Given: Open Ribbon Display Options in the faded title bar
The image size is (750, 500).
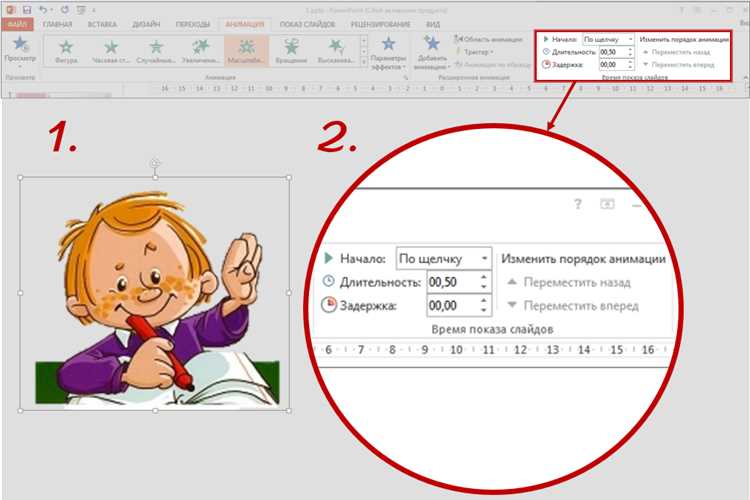Looking at the screenshot, I should tap(698, 10).
